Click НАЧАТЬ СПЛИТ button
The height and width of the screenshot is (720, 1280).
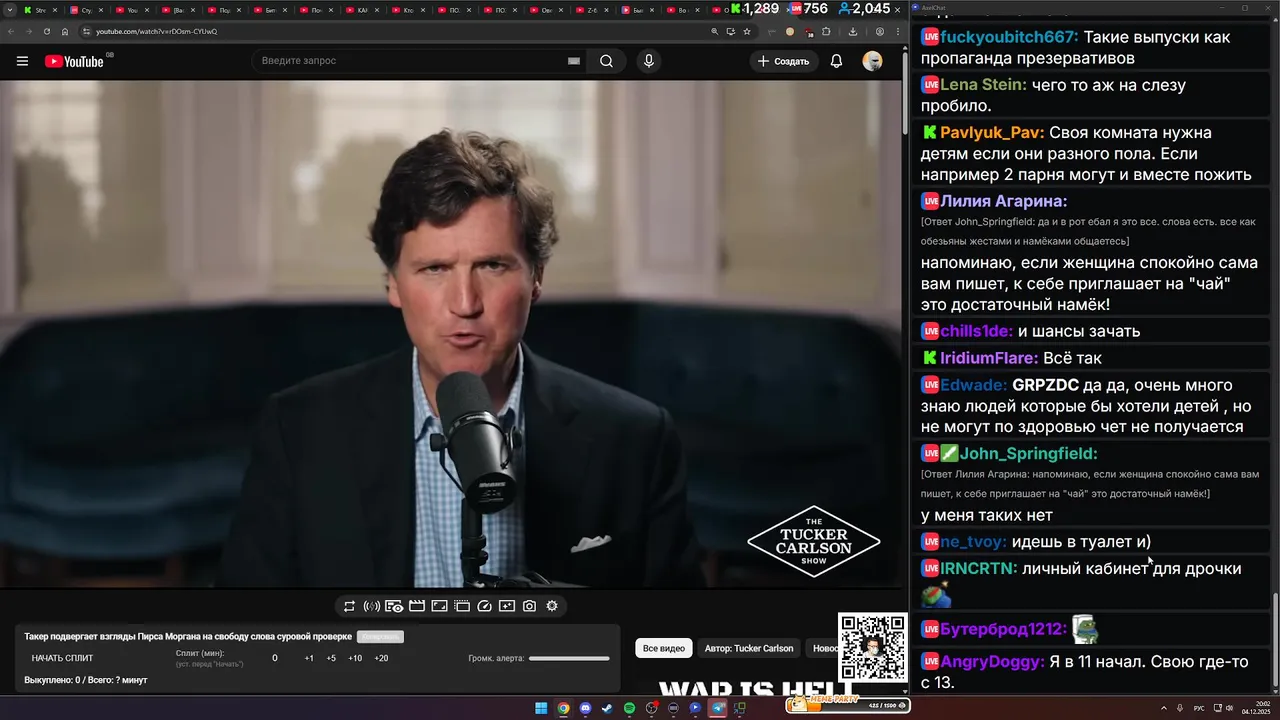point(62,658)
